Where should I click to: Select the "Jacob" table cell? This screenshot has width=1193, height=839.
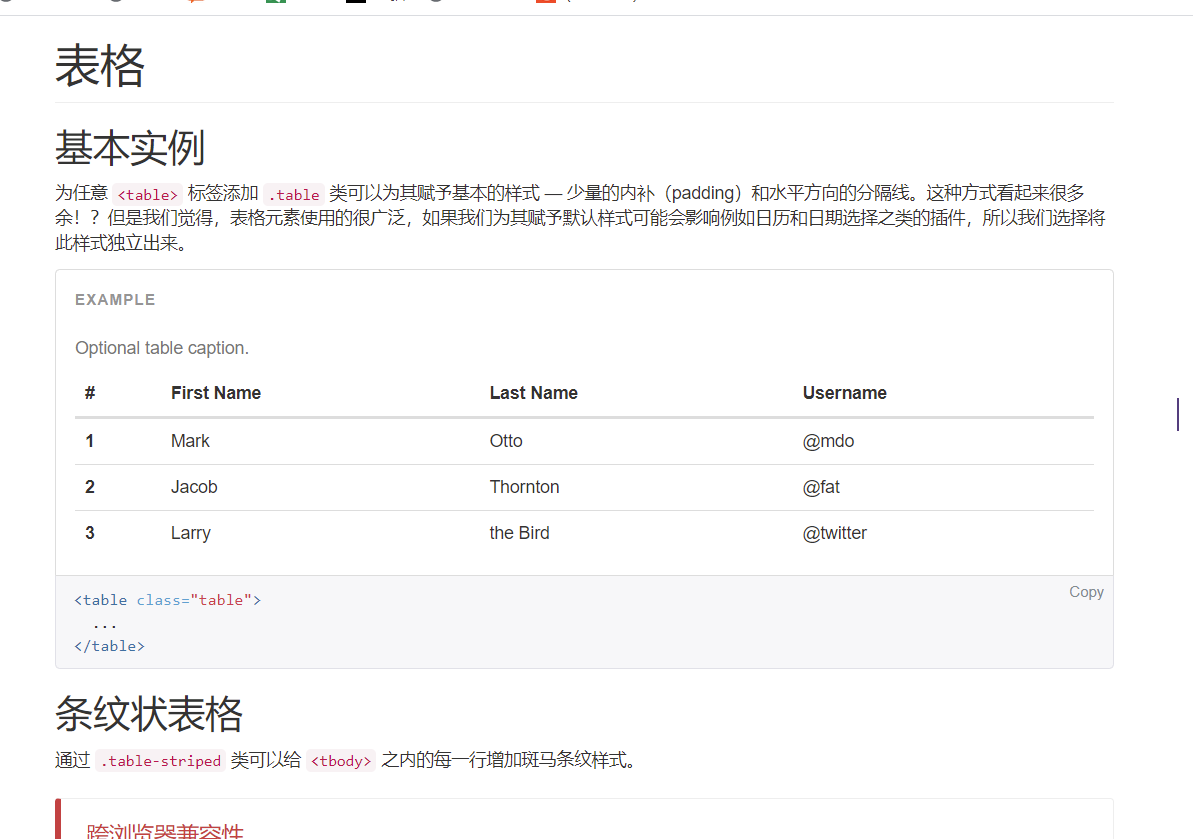(194, 487)
